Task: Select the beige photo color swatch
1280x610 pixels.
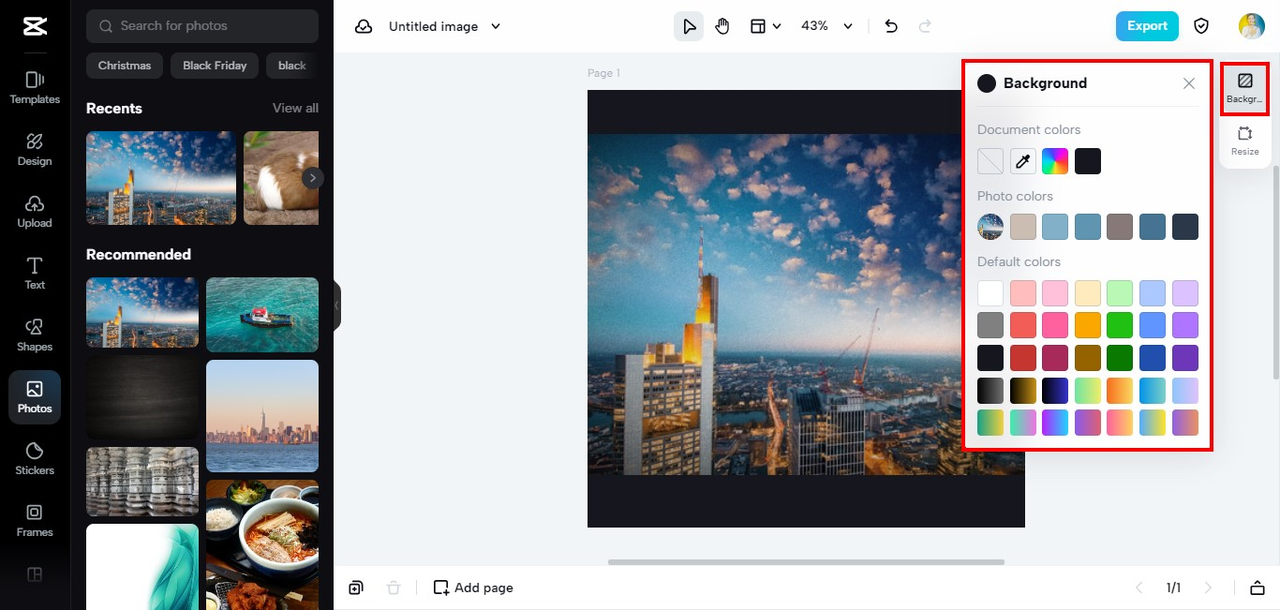Action: tap(1023, 227)
